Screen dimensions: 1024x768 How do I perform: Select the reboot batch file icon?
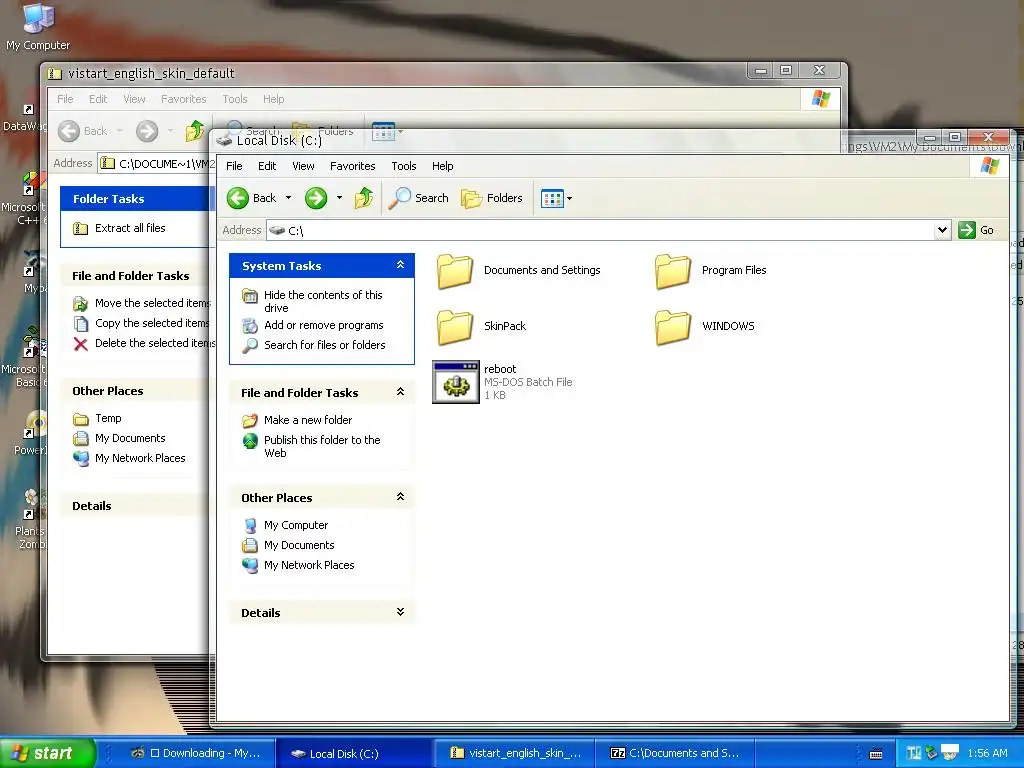456,382
